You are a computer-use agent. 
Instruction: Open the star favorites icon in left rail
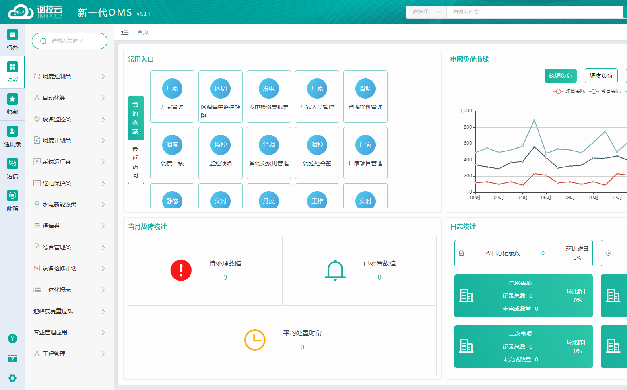(12, 98)
